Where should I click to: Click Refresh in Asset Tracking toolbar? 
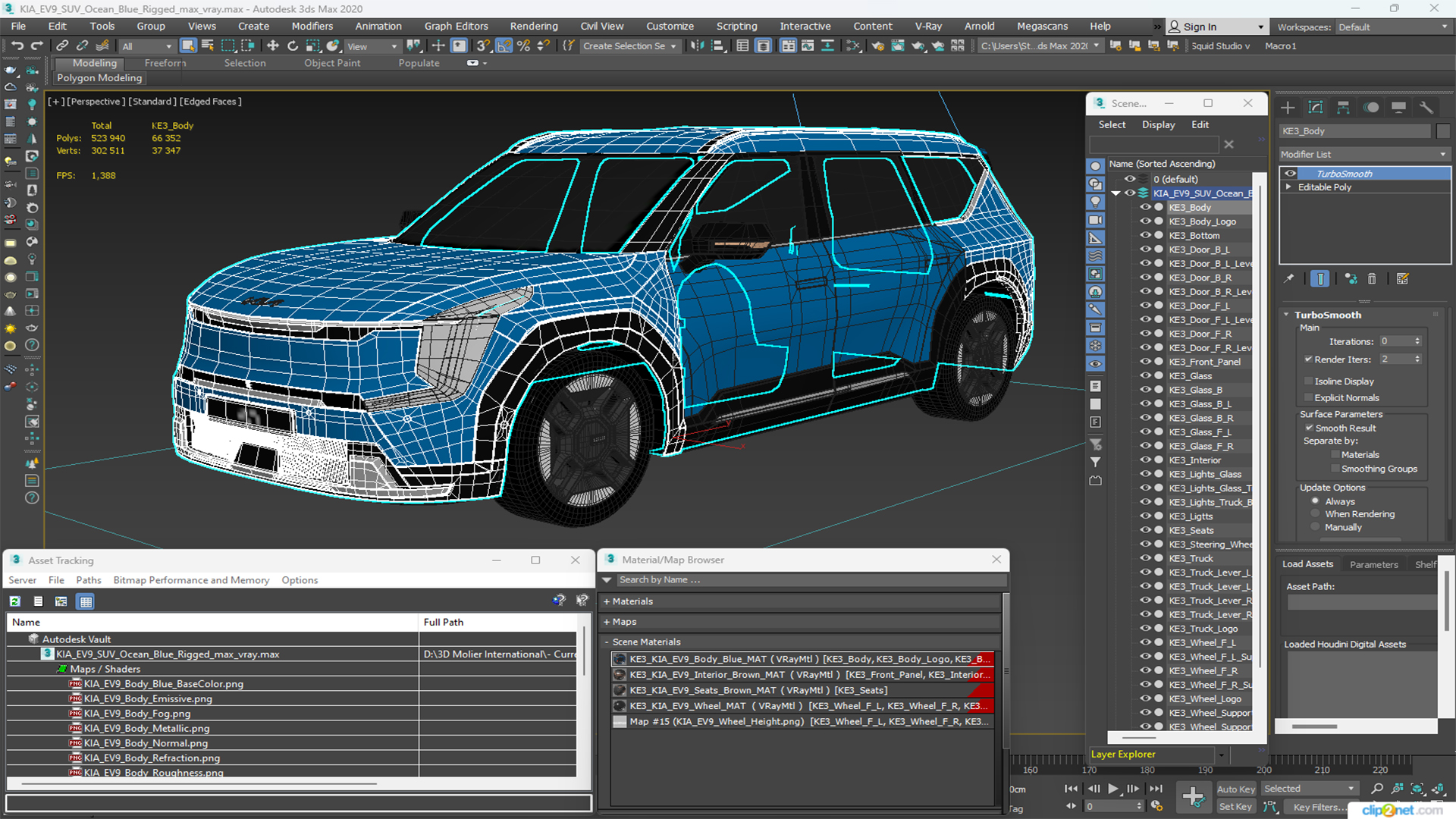point(14,601)
